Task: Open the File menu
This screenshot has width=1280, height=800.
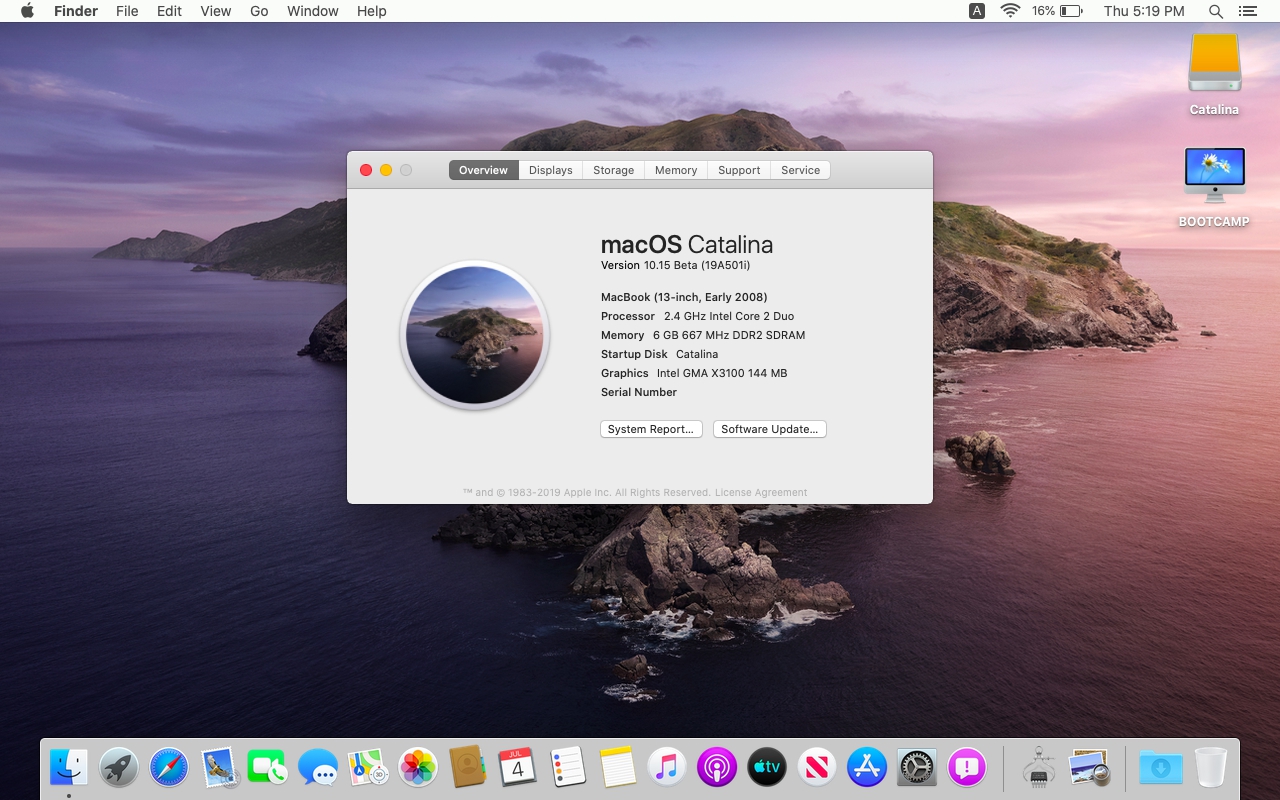Action: click(x=127, y=11)
